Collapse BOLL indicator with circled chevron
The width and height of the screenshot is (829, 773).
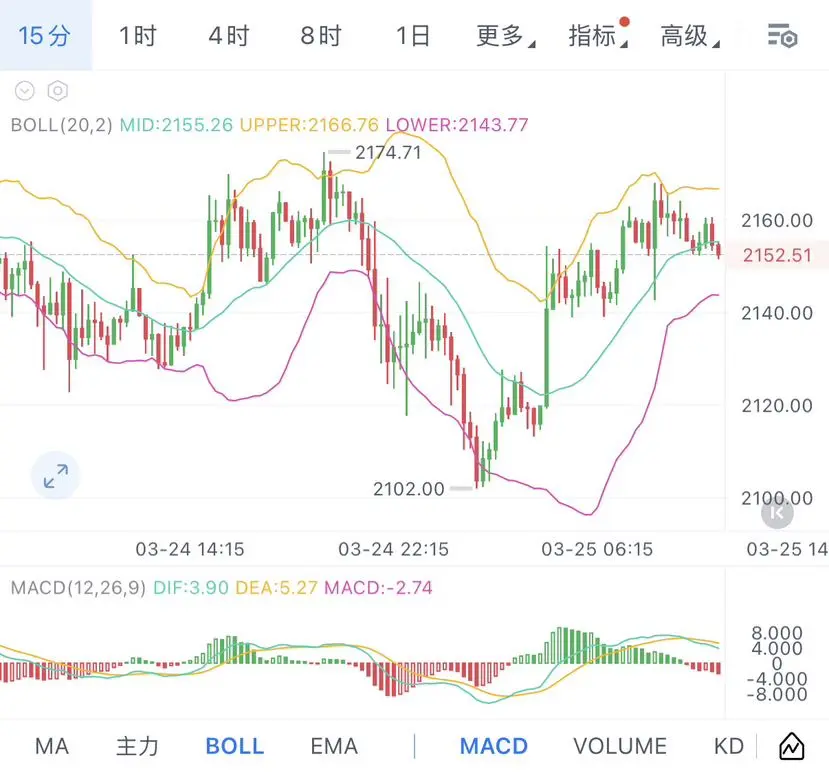(x=25, y=91)
